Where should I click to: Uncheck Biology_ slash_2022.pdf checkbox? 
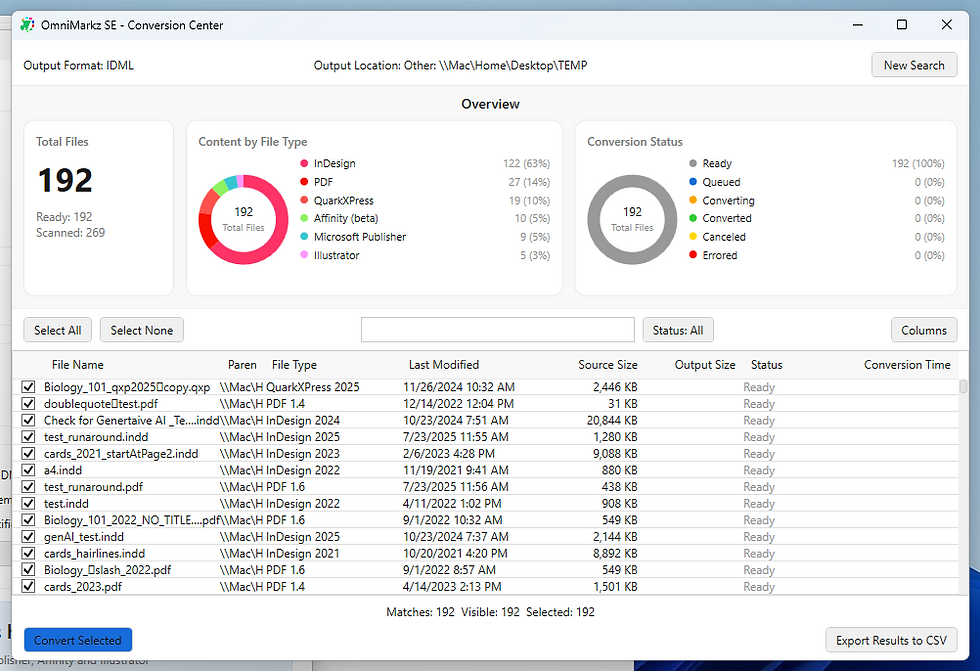click(x=28, y=569)
